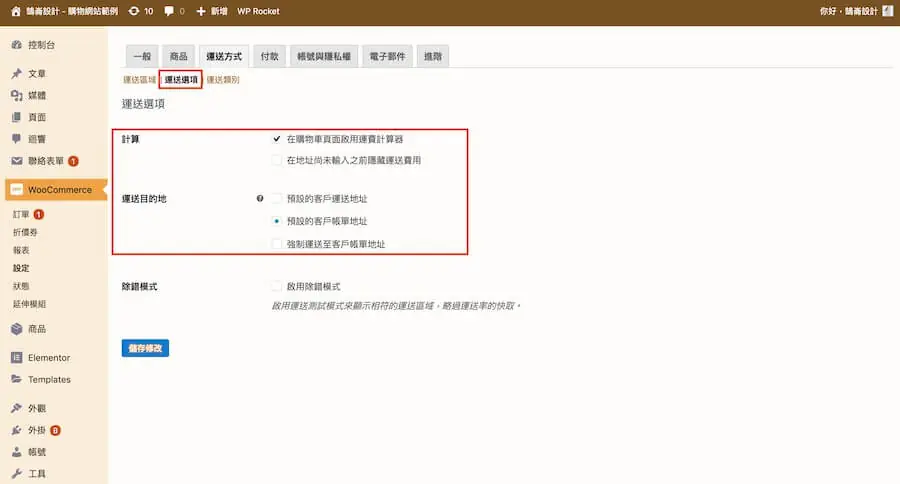Uncheck 在購物車頁面啟用運費計算器 checkbox
The height and width of the screenshot is (484, 900).
tap(277, 139)
